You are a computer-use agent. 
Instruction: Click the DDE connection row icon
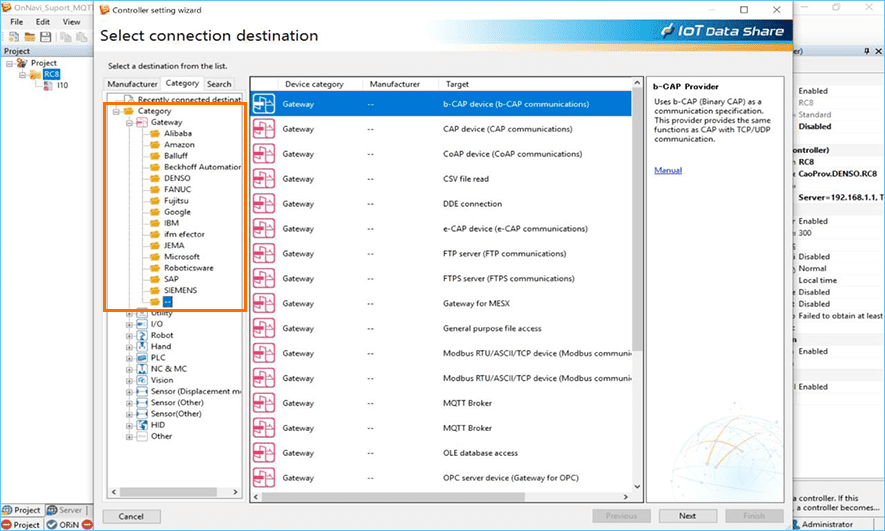pos(264,203)
